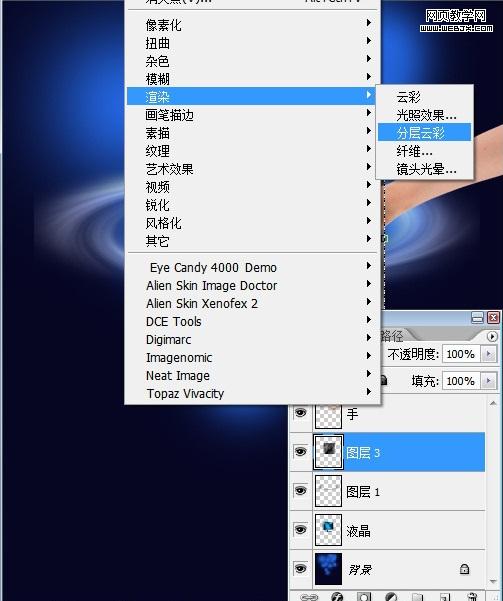This screenshot has width=503, height=601.
Task: Expand the 其它 submenu arrow
Action: [369, 239]
